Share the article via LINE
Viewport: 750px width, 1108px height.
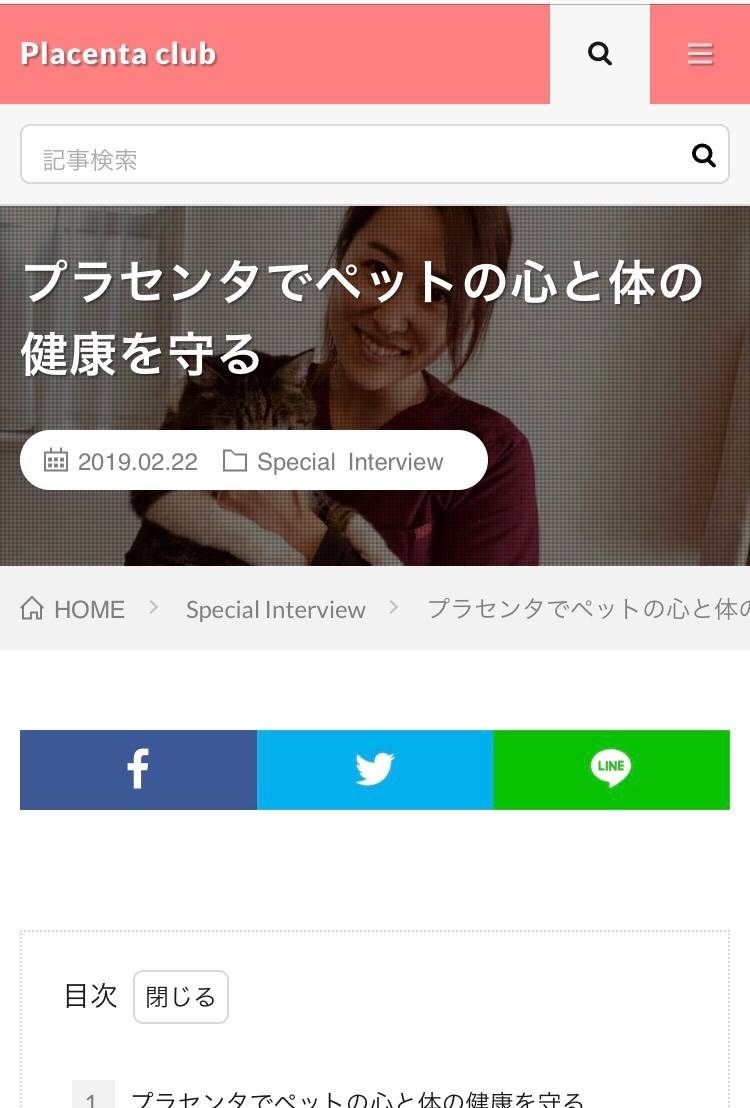pyautogui.click(x=611, y=770)
